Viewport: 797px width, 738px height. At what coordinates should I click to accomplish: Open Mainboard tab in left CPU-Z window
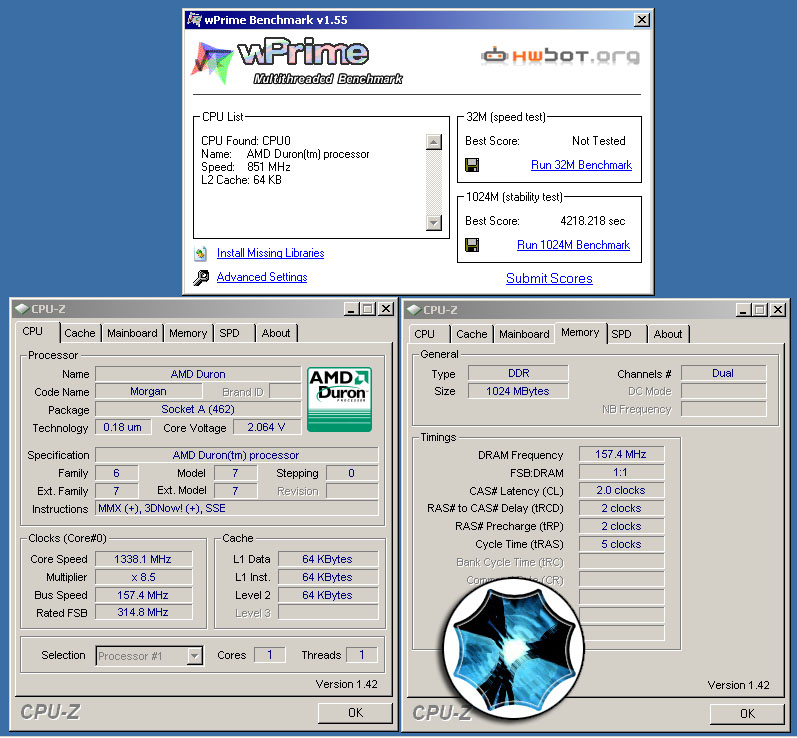coord(132,333)
